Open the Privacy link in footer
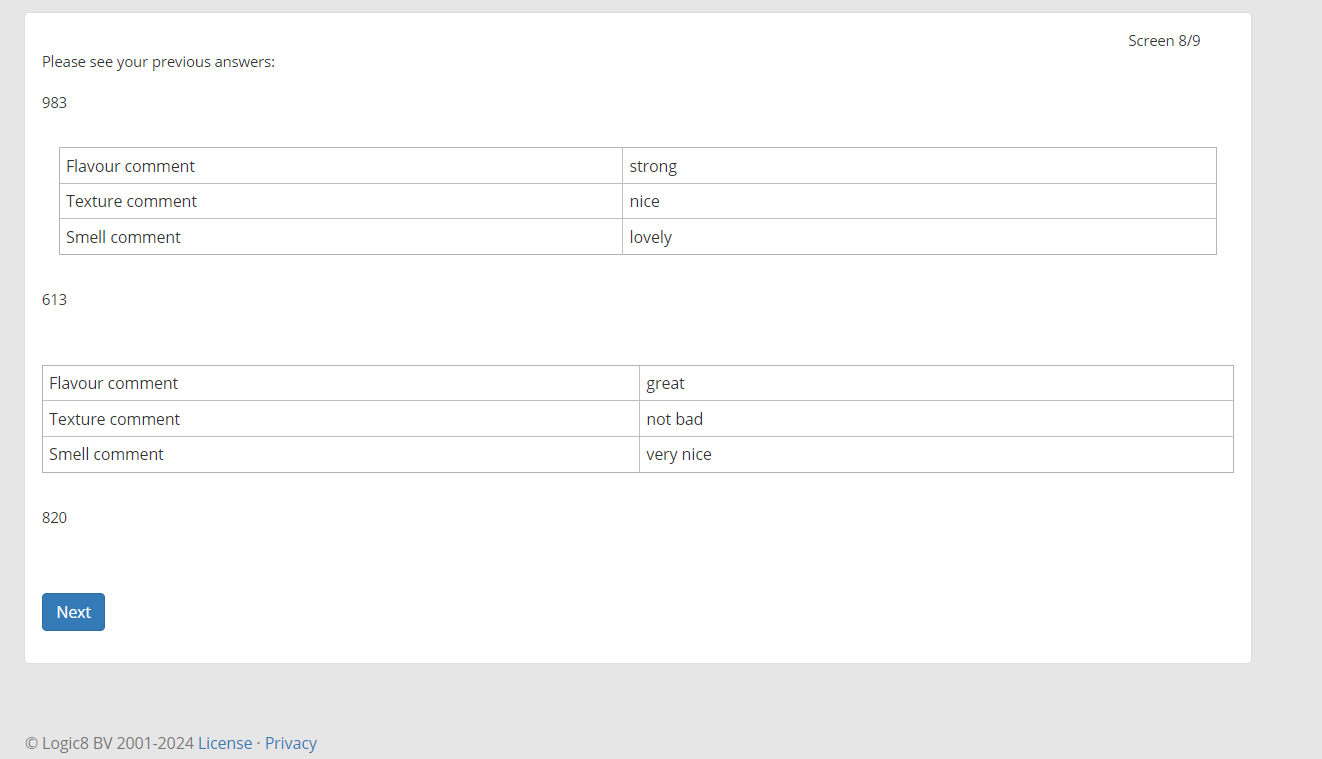 pos(291,743)
